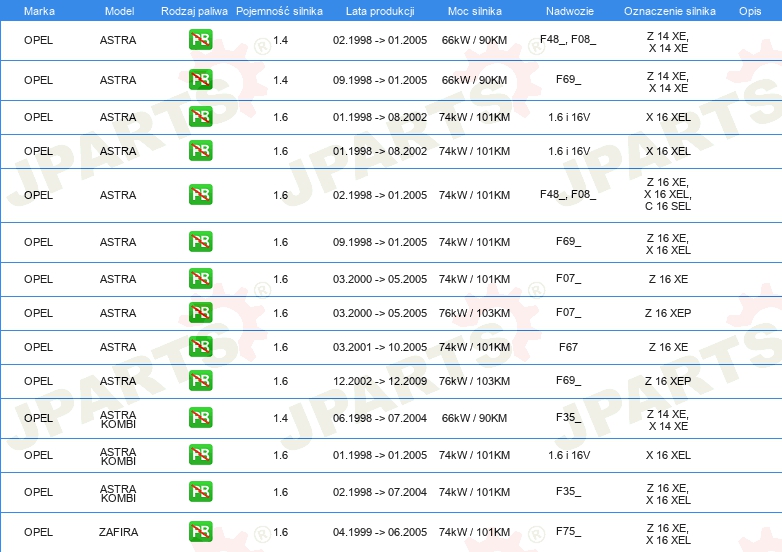
Task: Click the Oznaczenie silnika column header
Action: [670, 11]
